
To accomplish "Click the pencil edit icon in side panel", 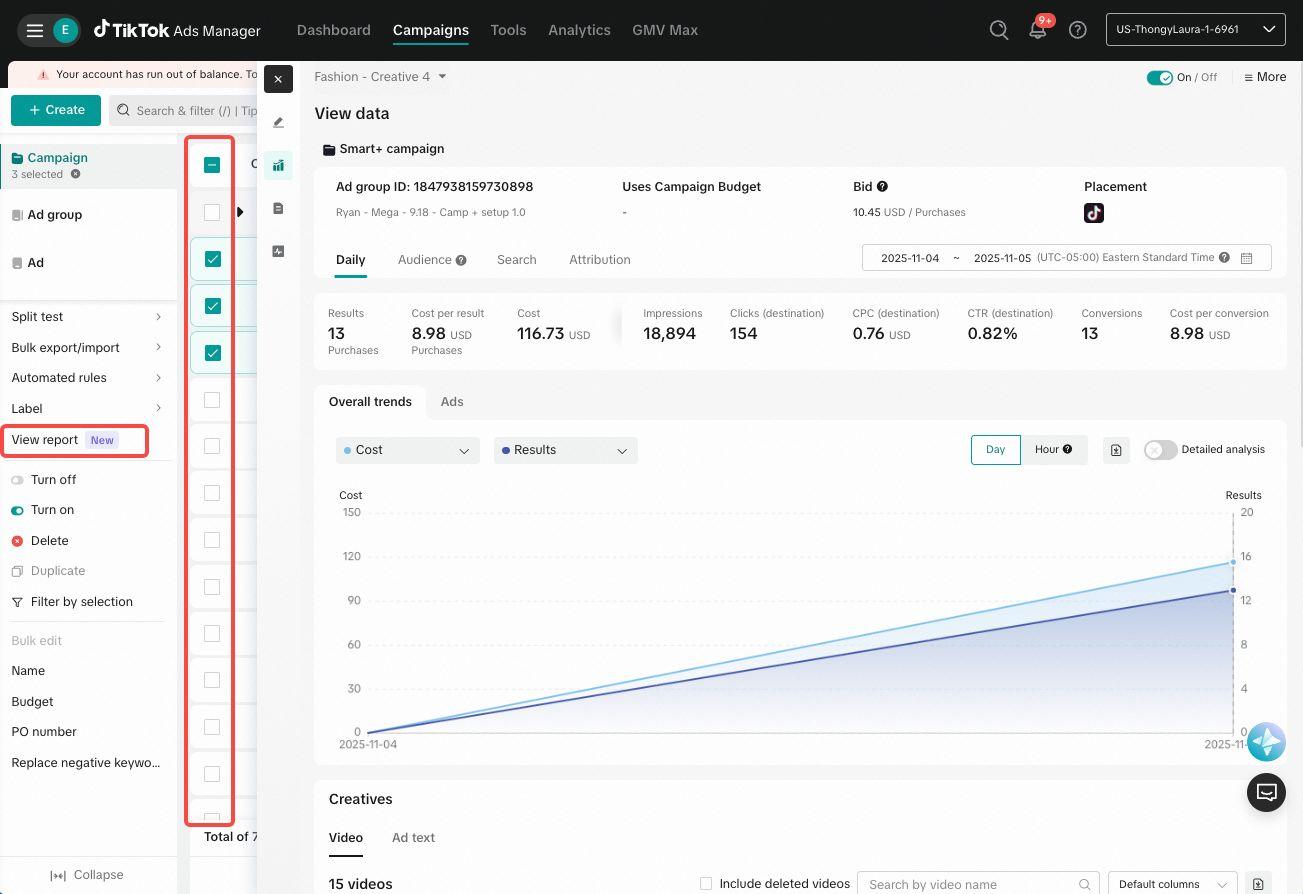I will [278, 122].
